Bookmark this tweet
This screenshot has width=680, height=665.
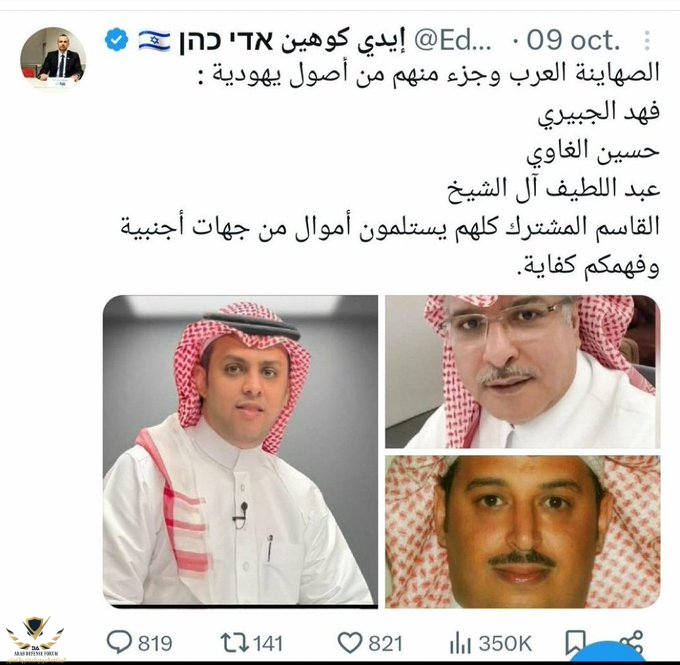click(576, 643)
